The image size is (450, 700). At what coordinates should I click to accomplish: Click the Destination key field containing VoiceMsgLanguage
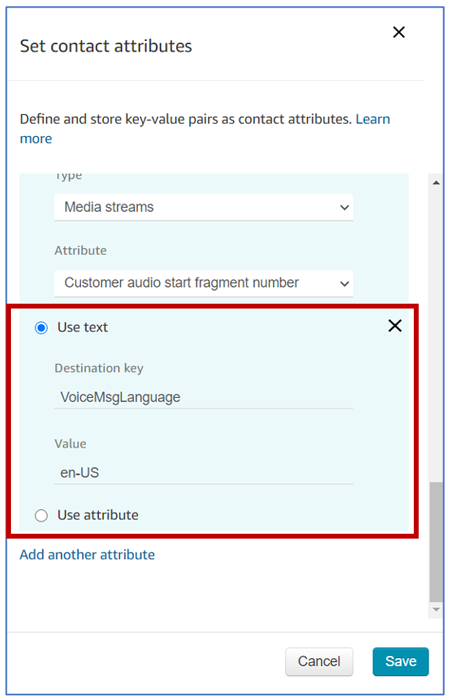204,397
